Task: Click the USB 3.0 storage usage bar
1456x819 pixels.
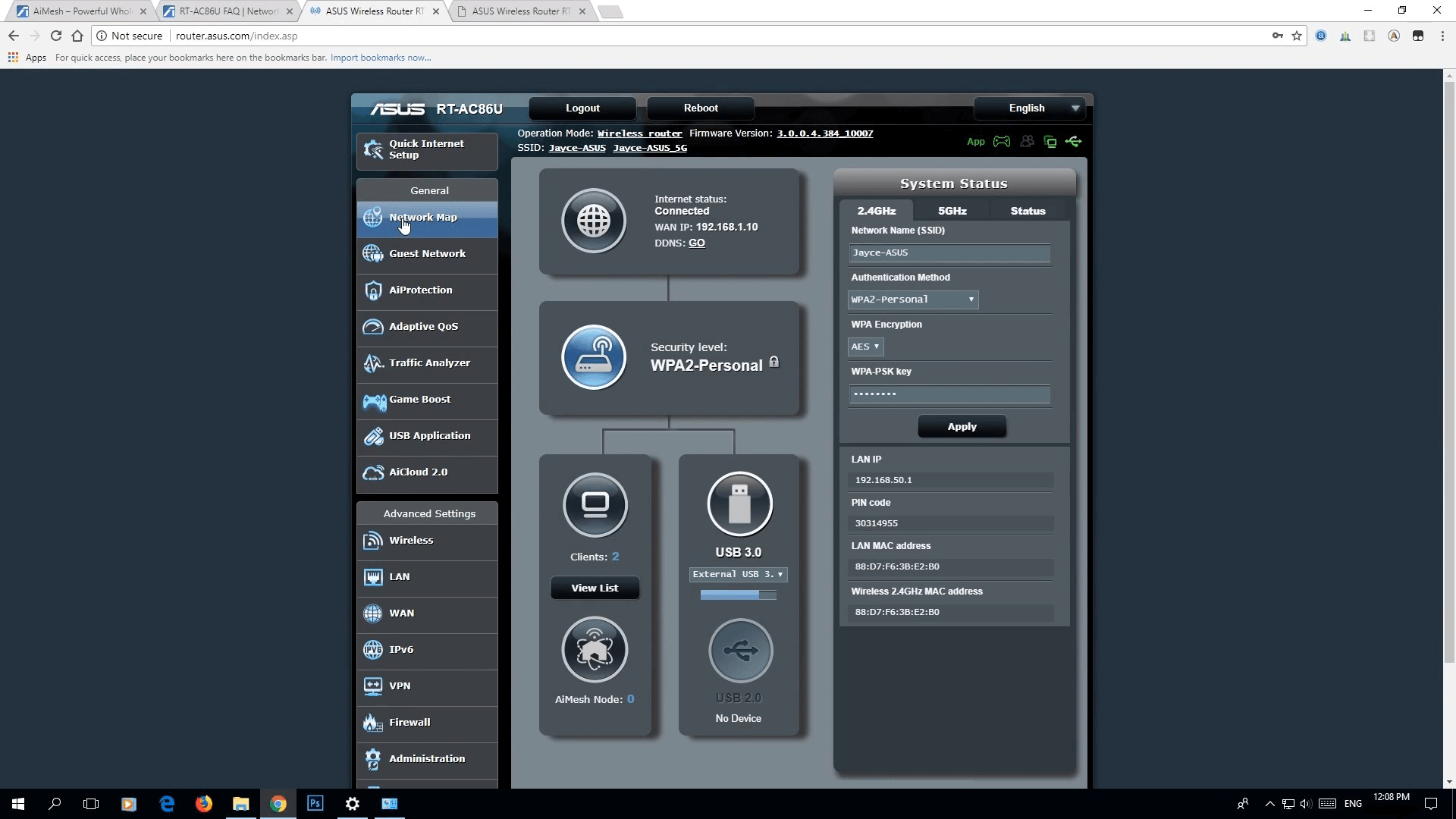Action: click(738, 595)
